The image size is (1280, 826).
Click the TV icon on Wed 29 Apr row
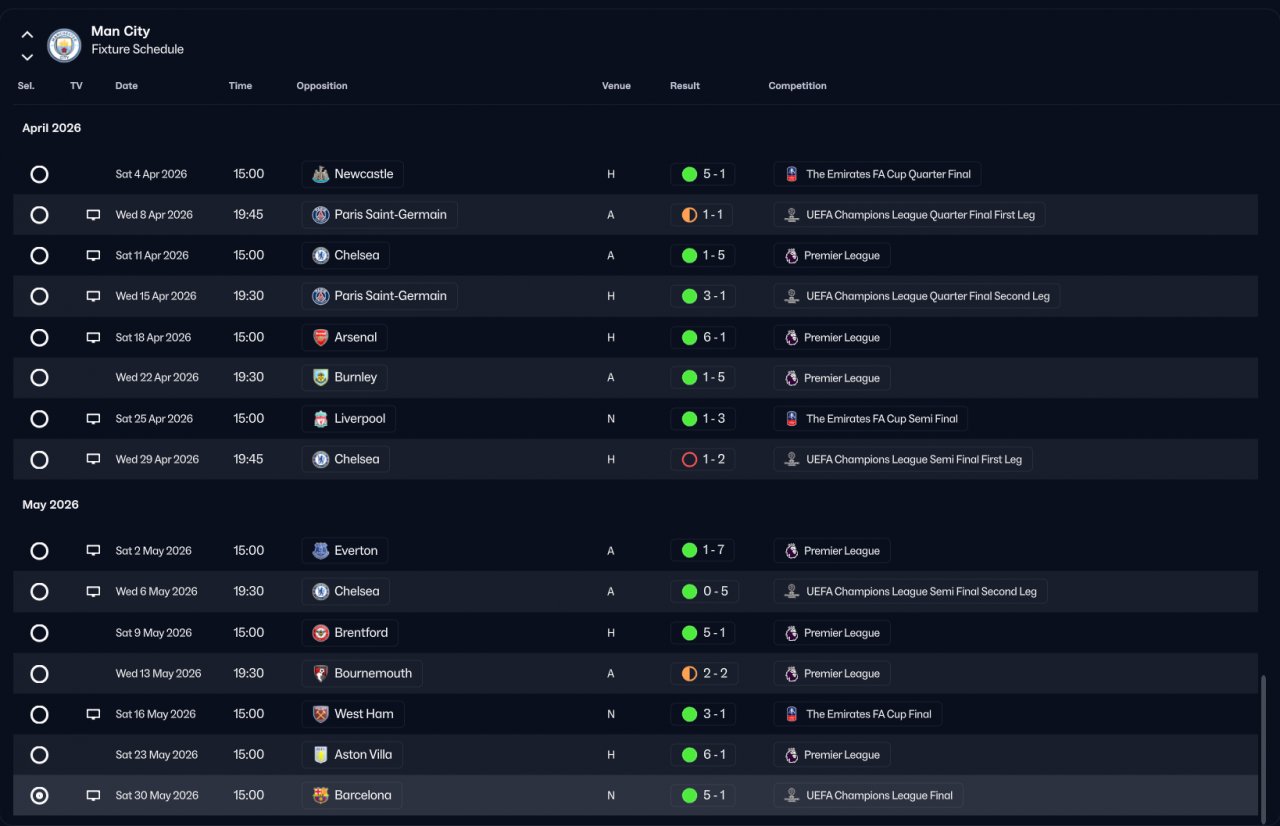93,460
